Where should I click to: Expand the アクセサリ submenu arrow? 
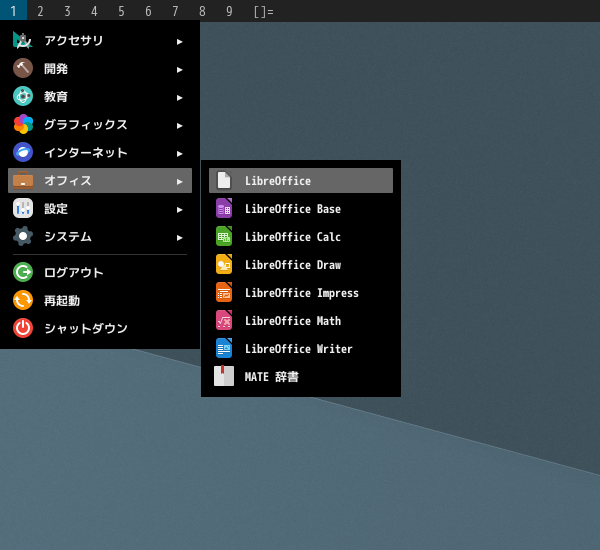[180, 41]
